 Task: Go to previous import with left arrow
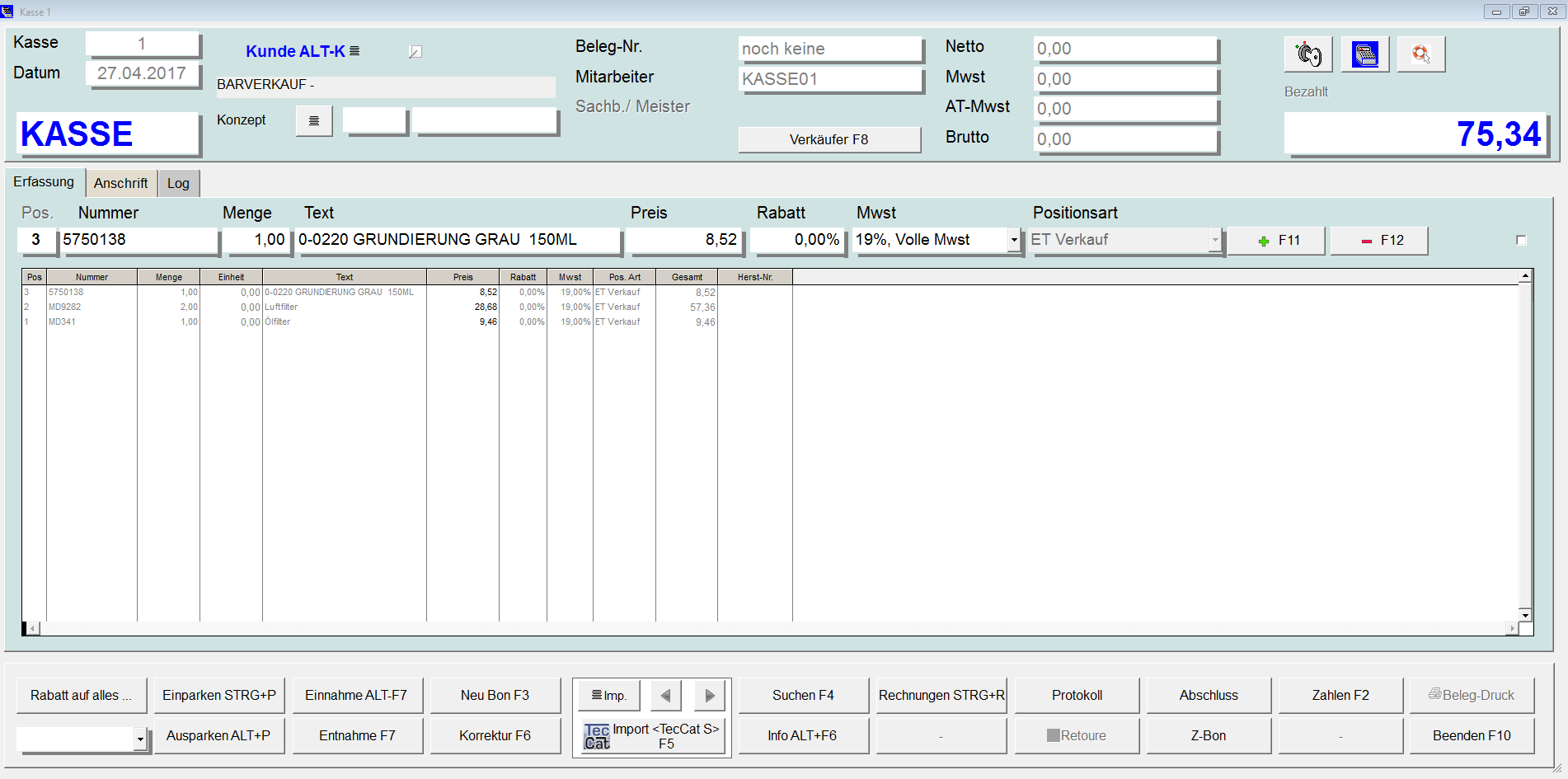coord(666,696)
